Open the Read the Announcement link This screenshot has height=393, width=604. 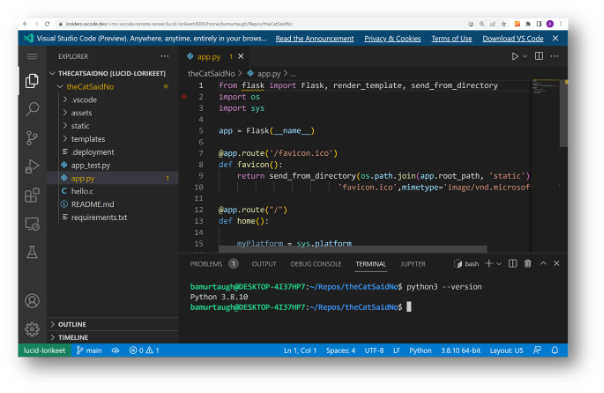tap(315, 39)
